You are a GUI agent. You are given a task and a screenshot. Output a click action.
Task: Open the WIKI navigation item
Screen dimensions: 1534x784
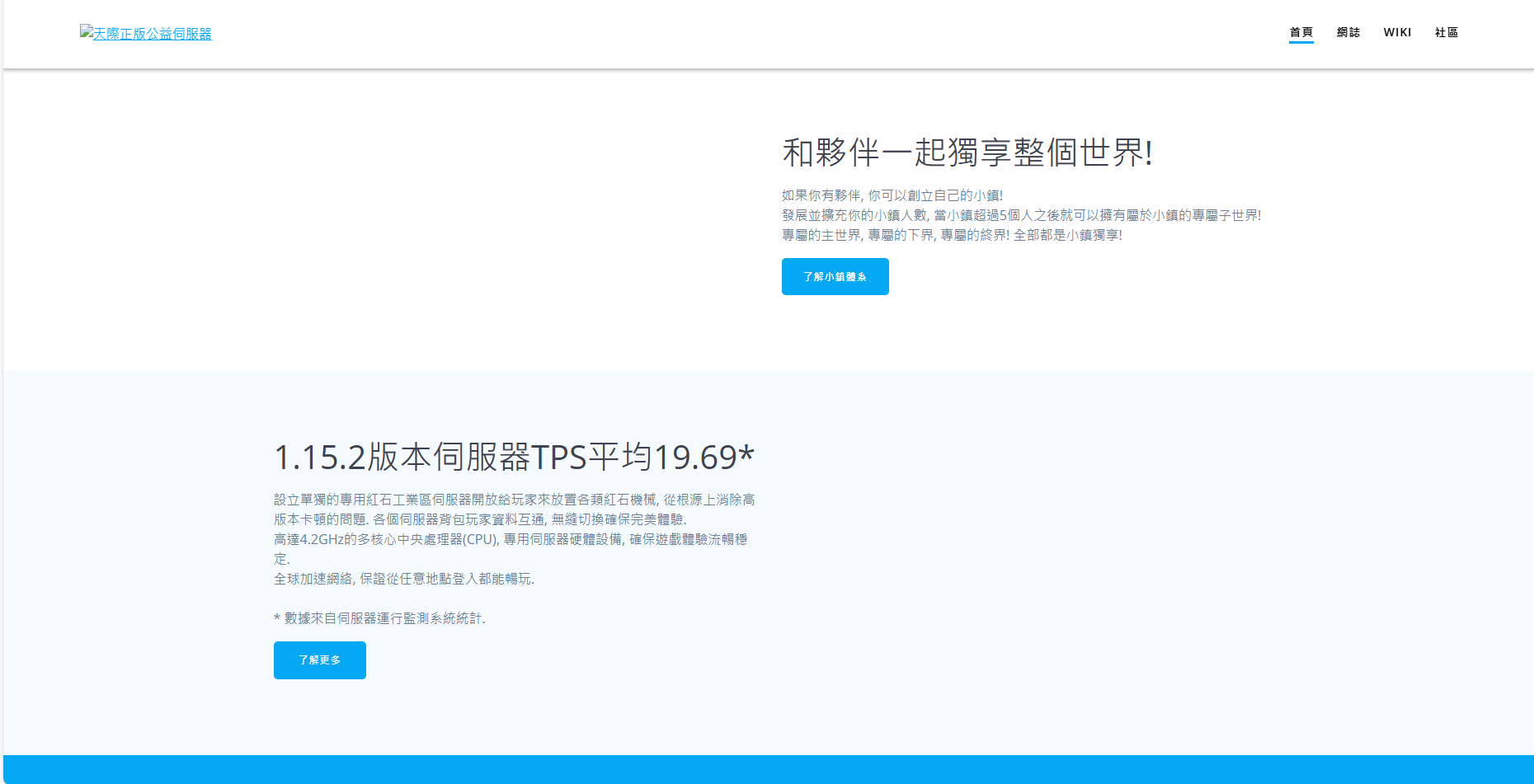tap(1397, 32)
